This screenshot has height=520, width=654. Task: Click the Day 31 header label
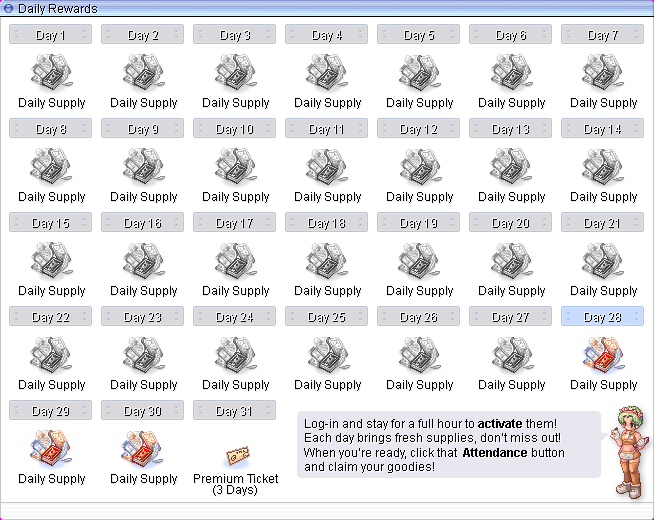234,411
